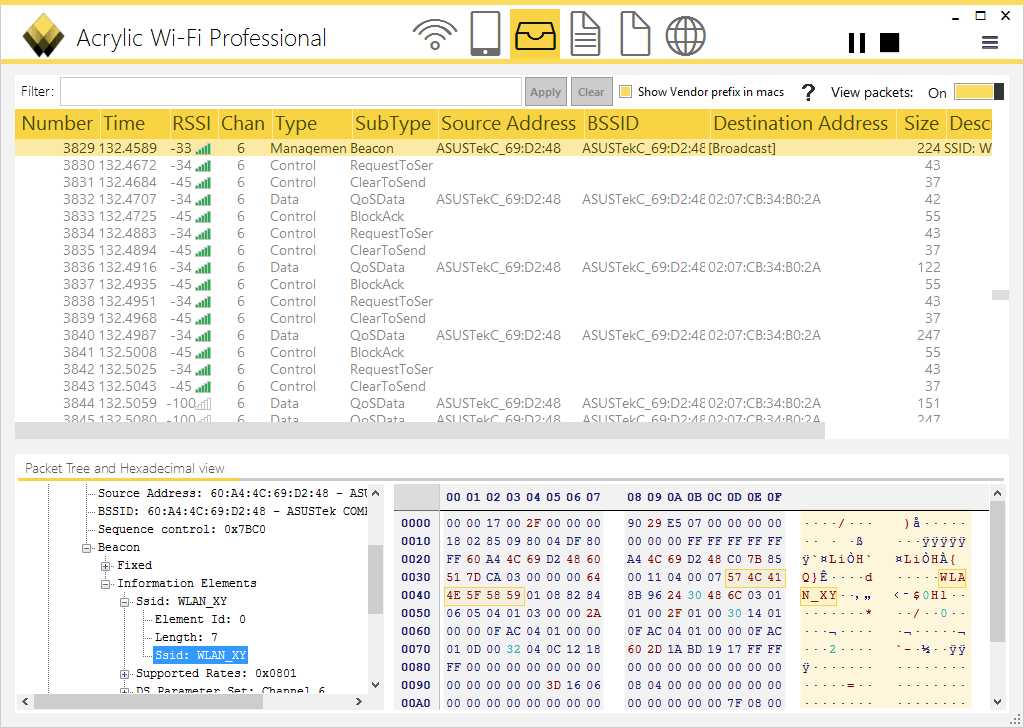The image size is (1024, 728).
Task: Open the Wi-Fi networks view icon
Action: (x=435, y=35)
